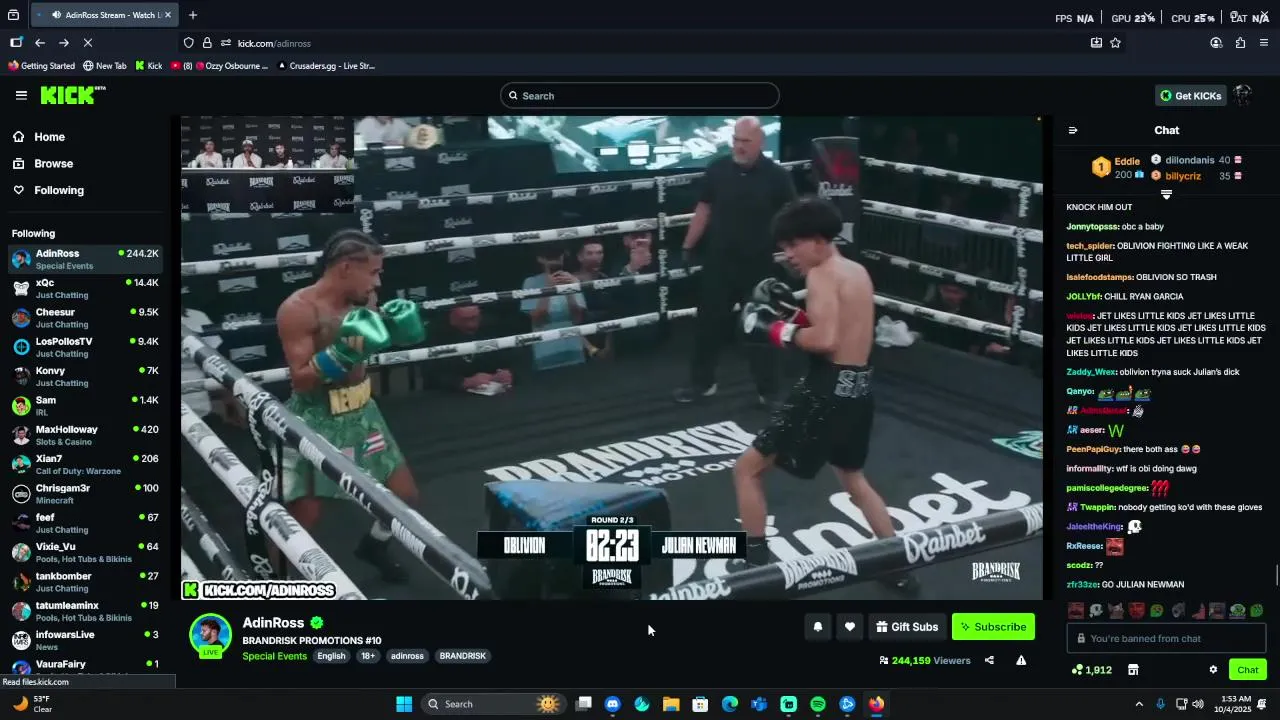The width and height of the screenshot is (1280, 720).
Task: Install the site as app icon in address bar
Action: (1096, 43)
